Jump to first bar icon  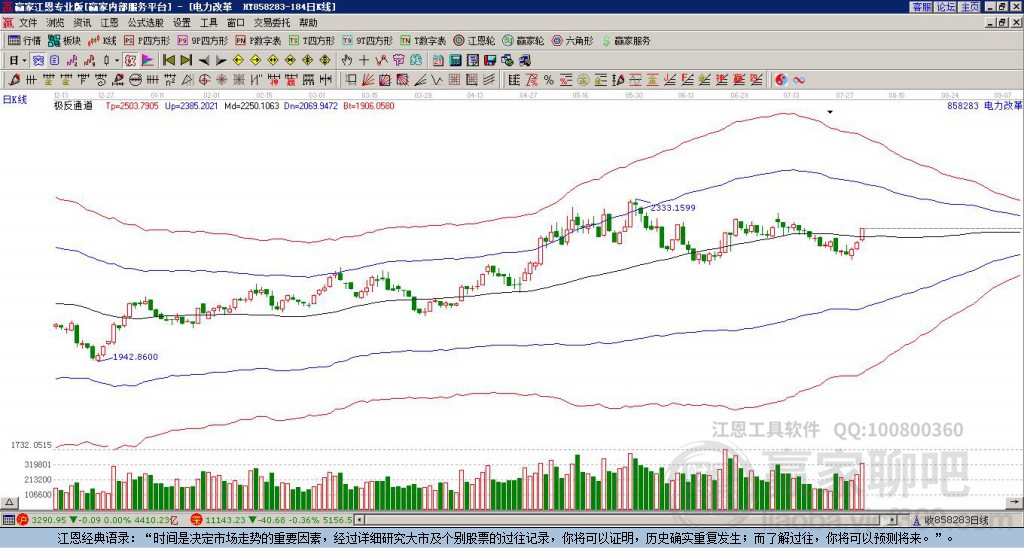[168, 60]
